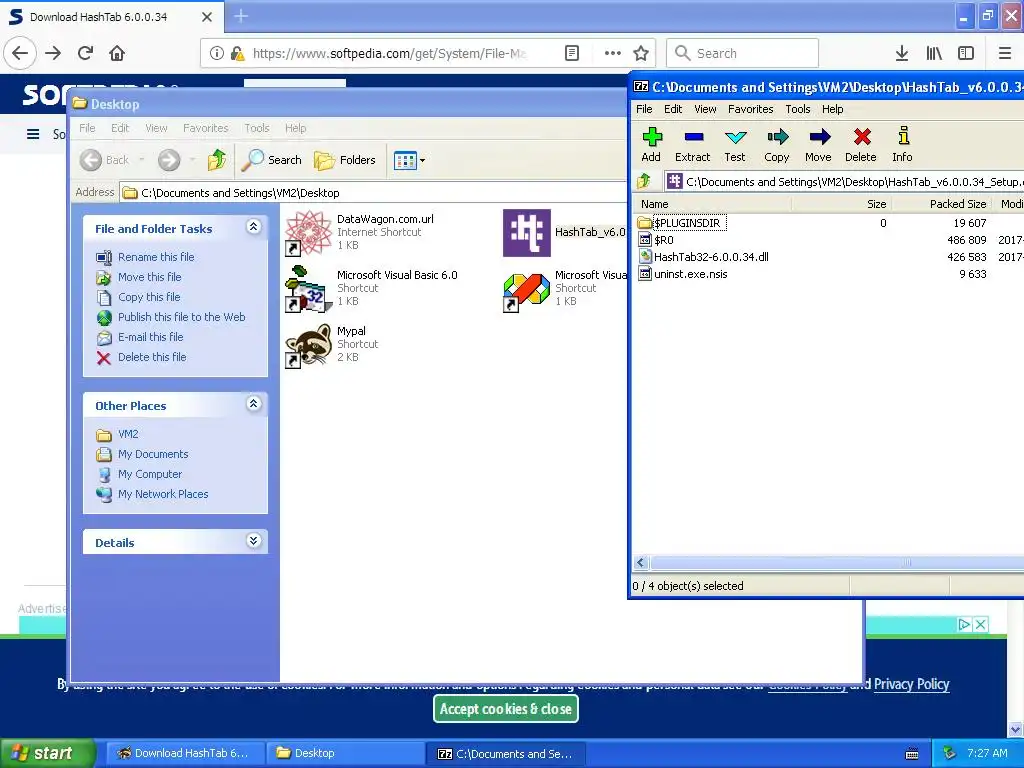The height and width of the screenshot is (768, 1024).
Task: Select DataWagon.com.url shortcut icon
Action: tap(308, 232)
